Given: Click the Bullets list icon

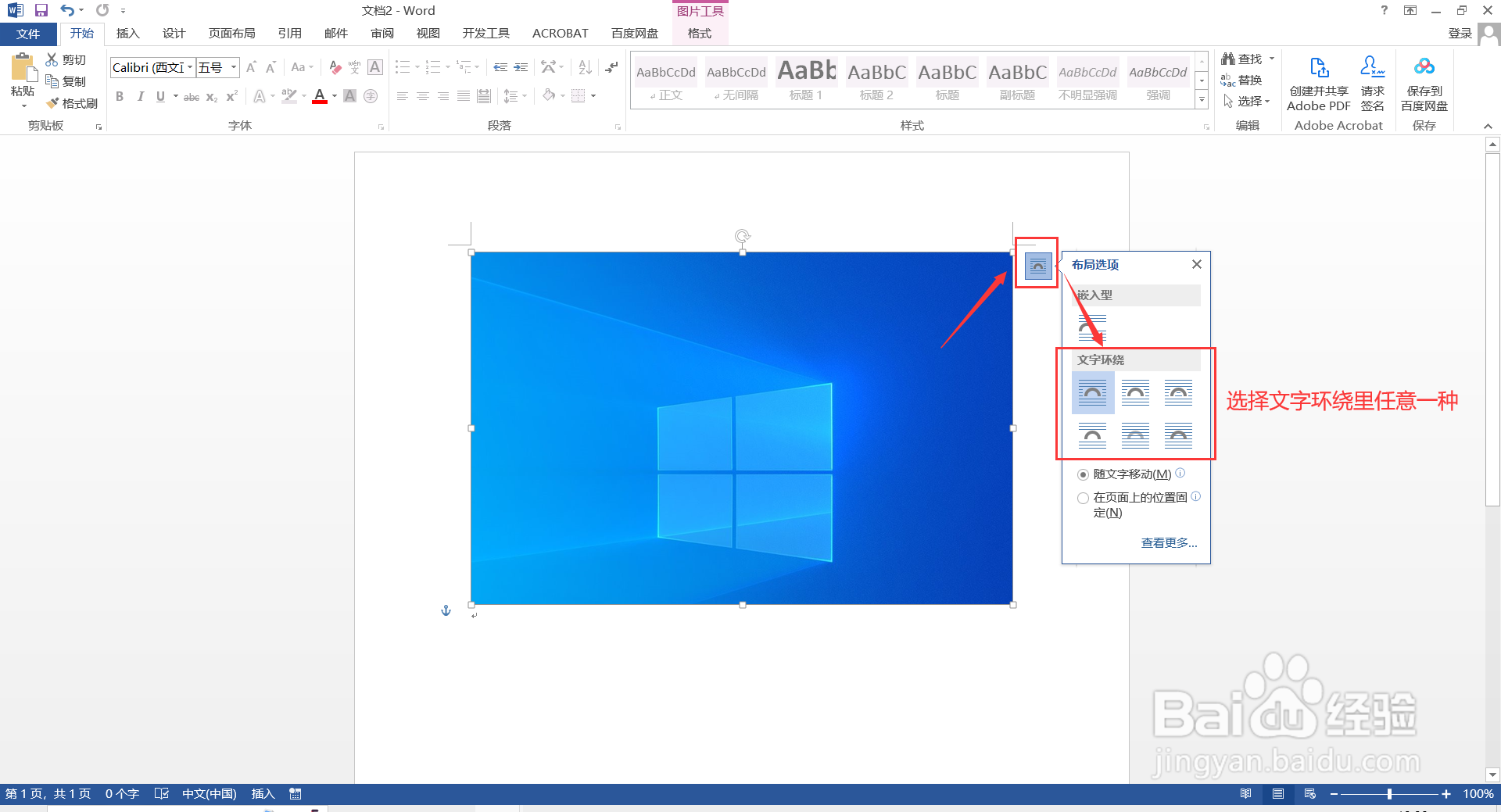Looking at the screenshot, I should click(x=402, y=67).
